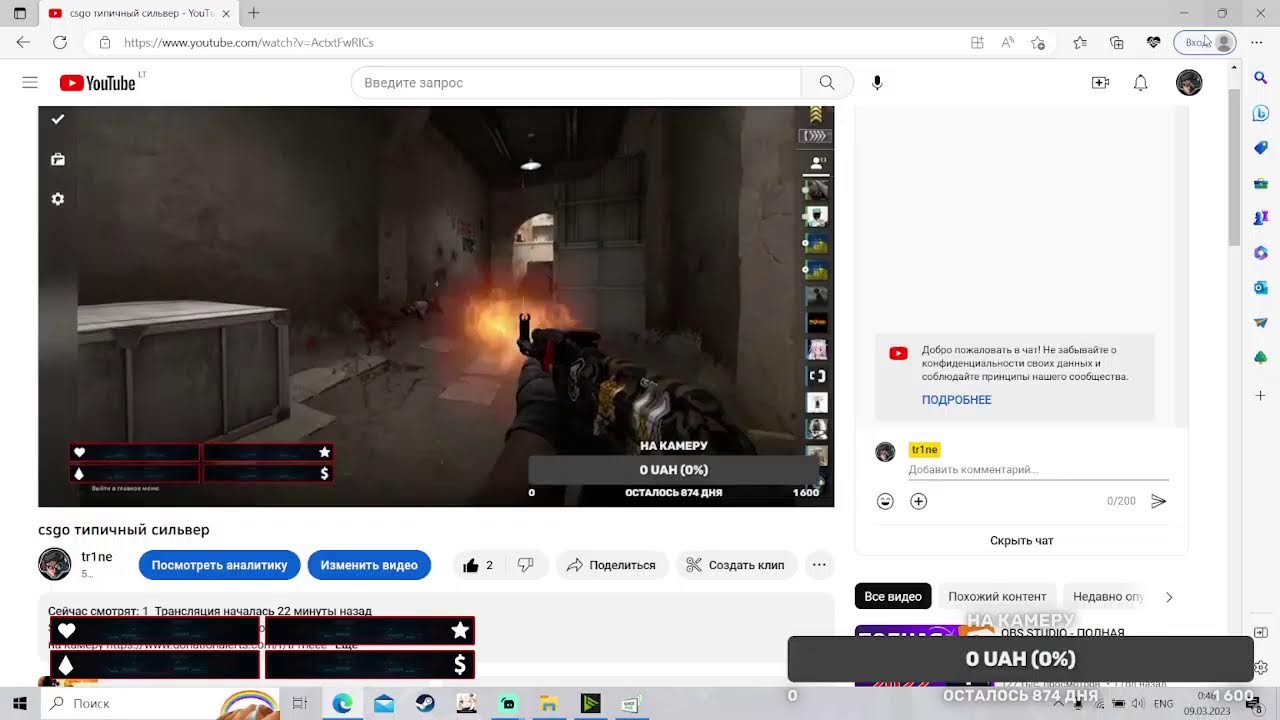
Task: Open Task View on the taskbar
Action: (299, 704)
